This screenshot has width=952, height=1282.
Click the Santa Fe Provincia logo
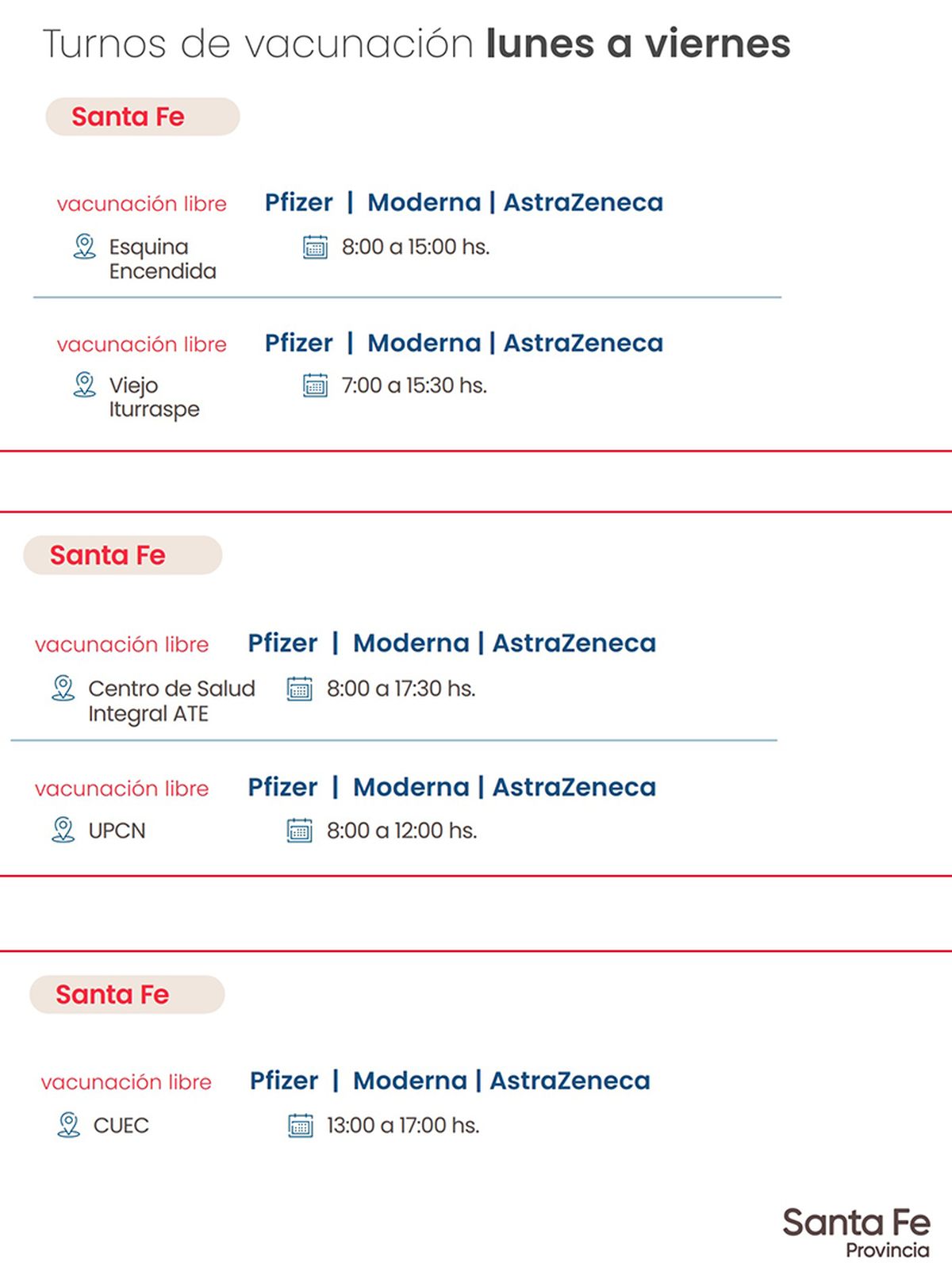coord(856,1232)
